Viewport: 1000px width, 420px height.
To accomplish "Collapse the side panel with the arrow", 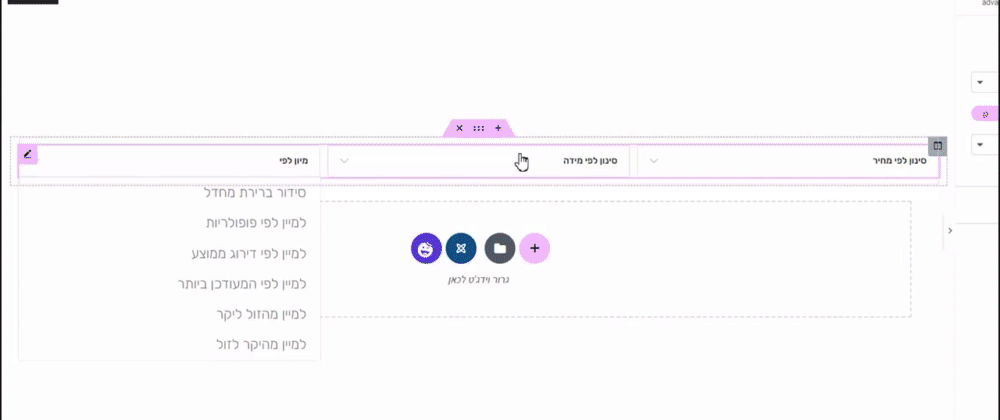I will [950, 231].
